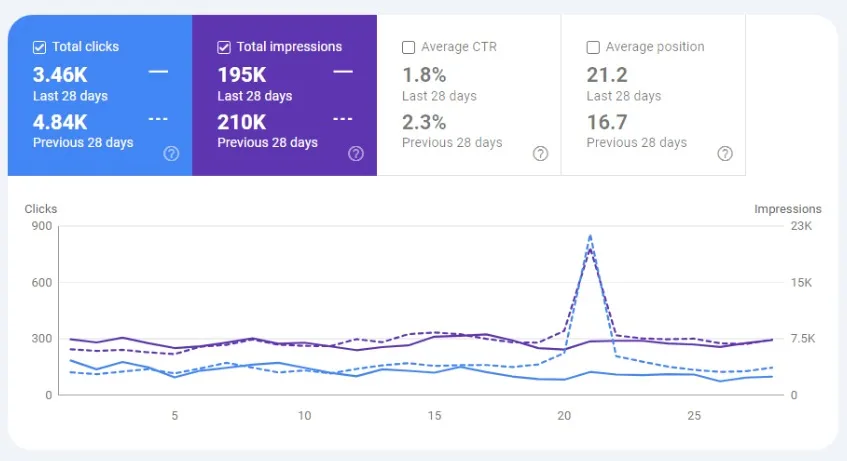The width and height of the screenshot is (847, 461).
Task: Click the 15 label on the x-axis
Action: (x=434, y=415)
